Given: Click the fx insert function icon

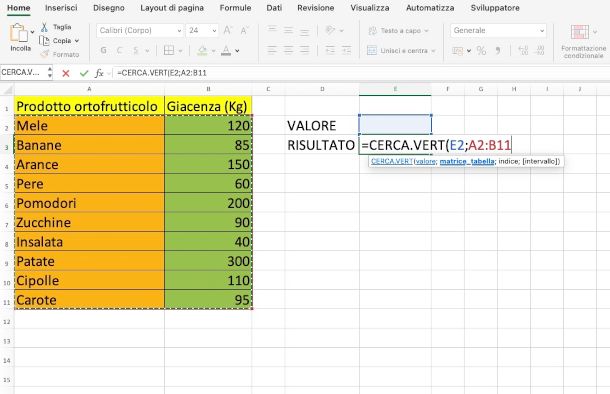Looking at the screenshot, I should click(99, 73).
